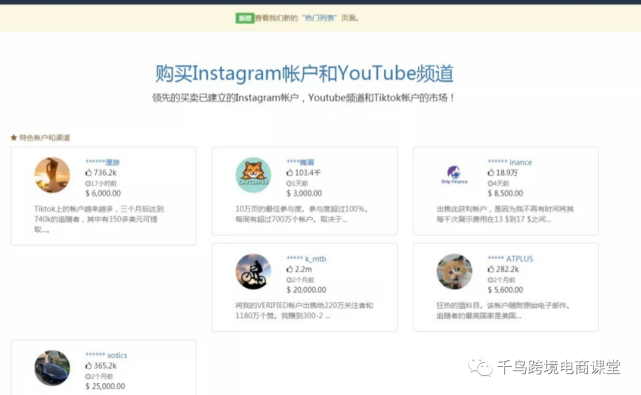This screenshot has width=641, height=395.
Task: Open the sports car avatar of xotics
Action: pos(52,368)
